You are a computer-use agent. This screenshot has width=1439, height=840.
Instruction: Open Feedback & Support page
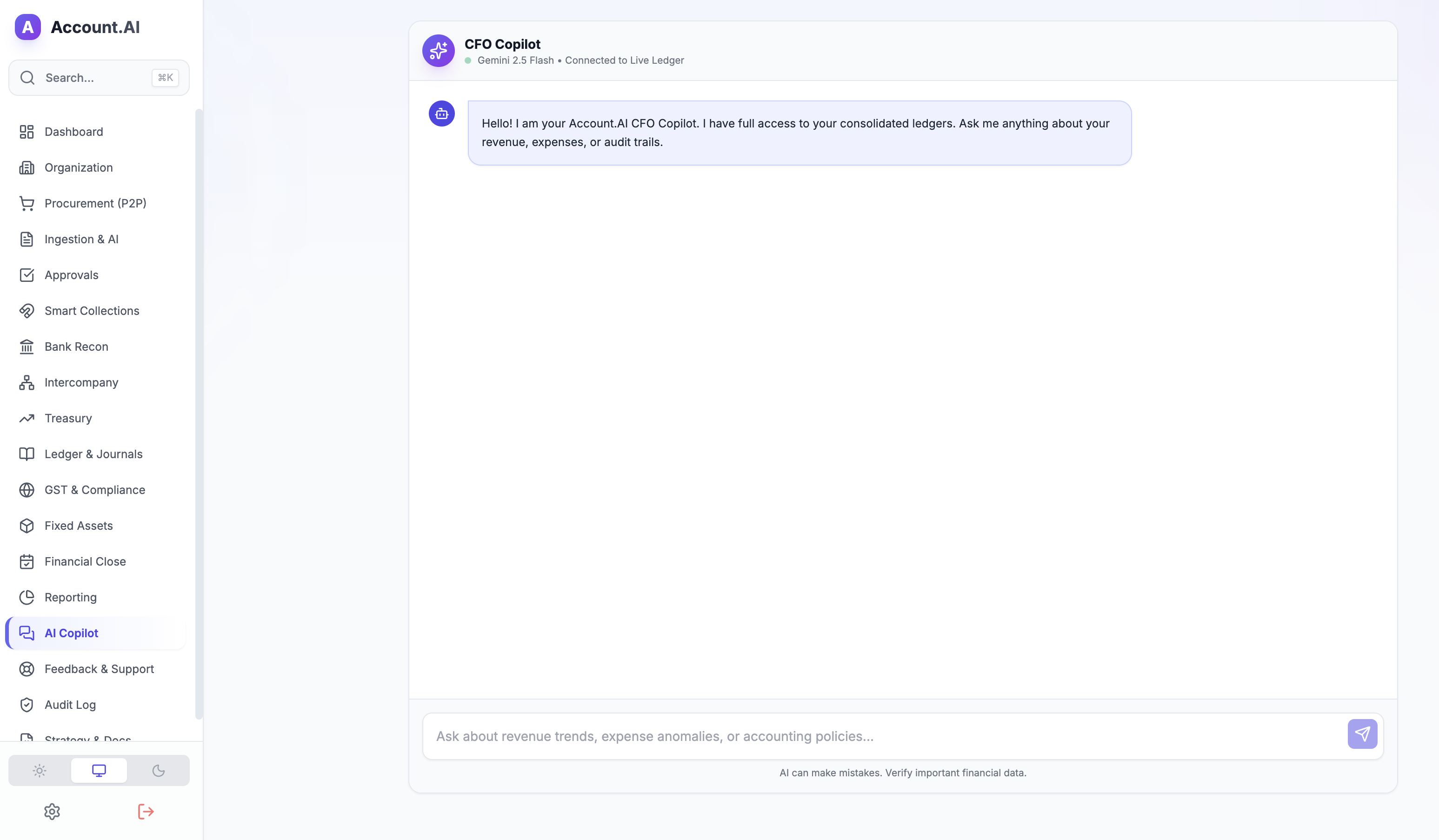[99, 669]
